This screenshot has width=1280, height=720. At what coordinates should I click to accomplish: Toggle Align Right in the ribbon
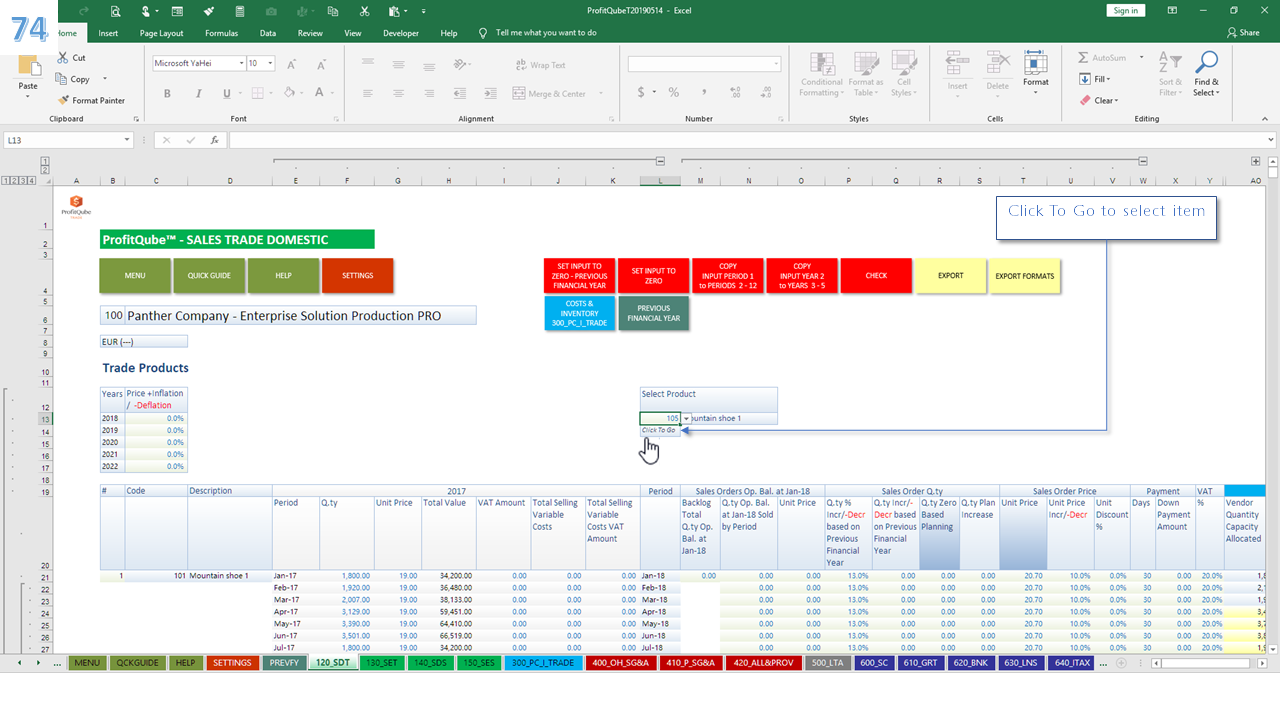[x=427, y=93]
